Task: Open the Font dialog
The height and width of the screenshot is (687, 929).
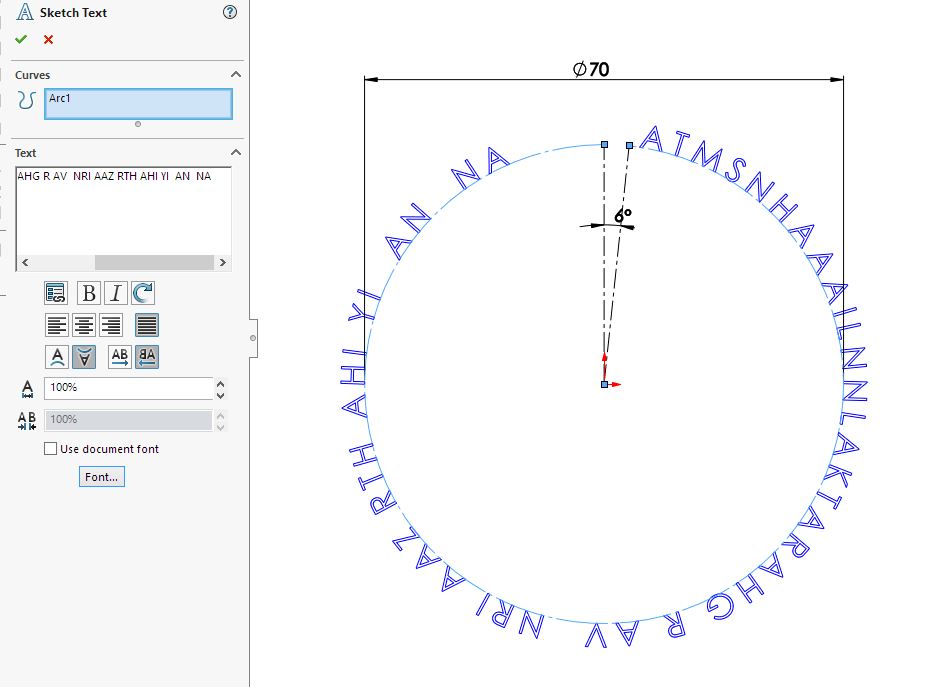Action: [100, 477]
